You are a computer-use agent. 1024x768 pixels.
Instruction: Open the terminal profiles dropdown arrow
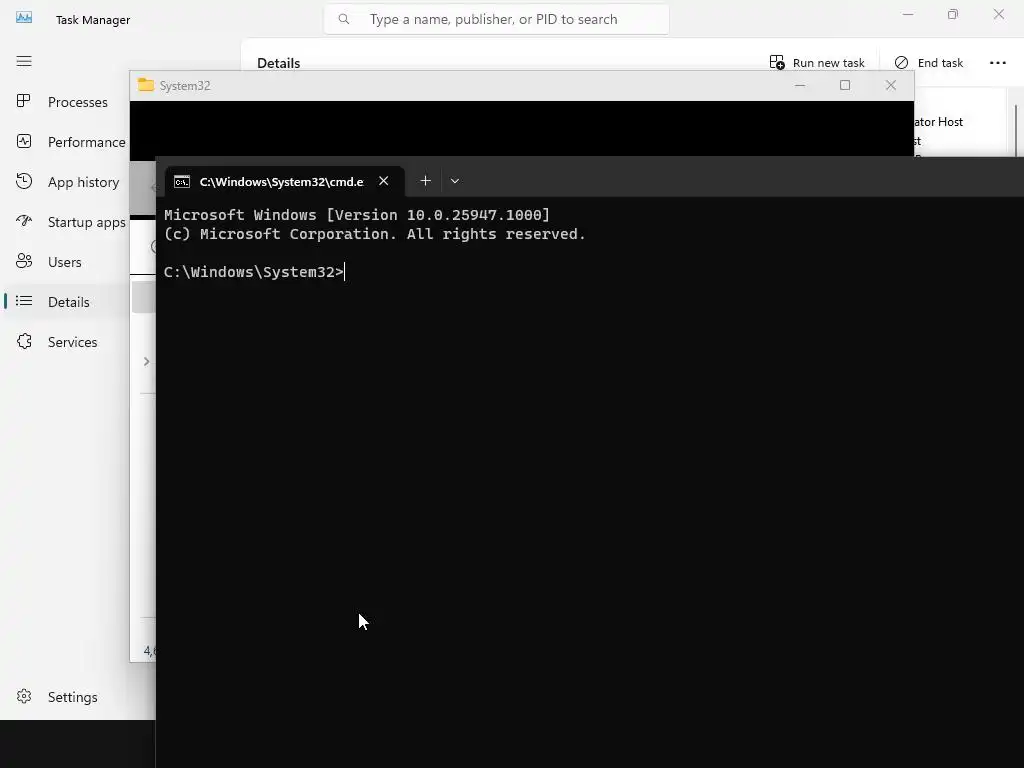point(455,181)
